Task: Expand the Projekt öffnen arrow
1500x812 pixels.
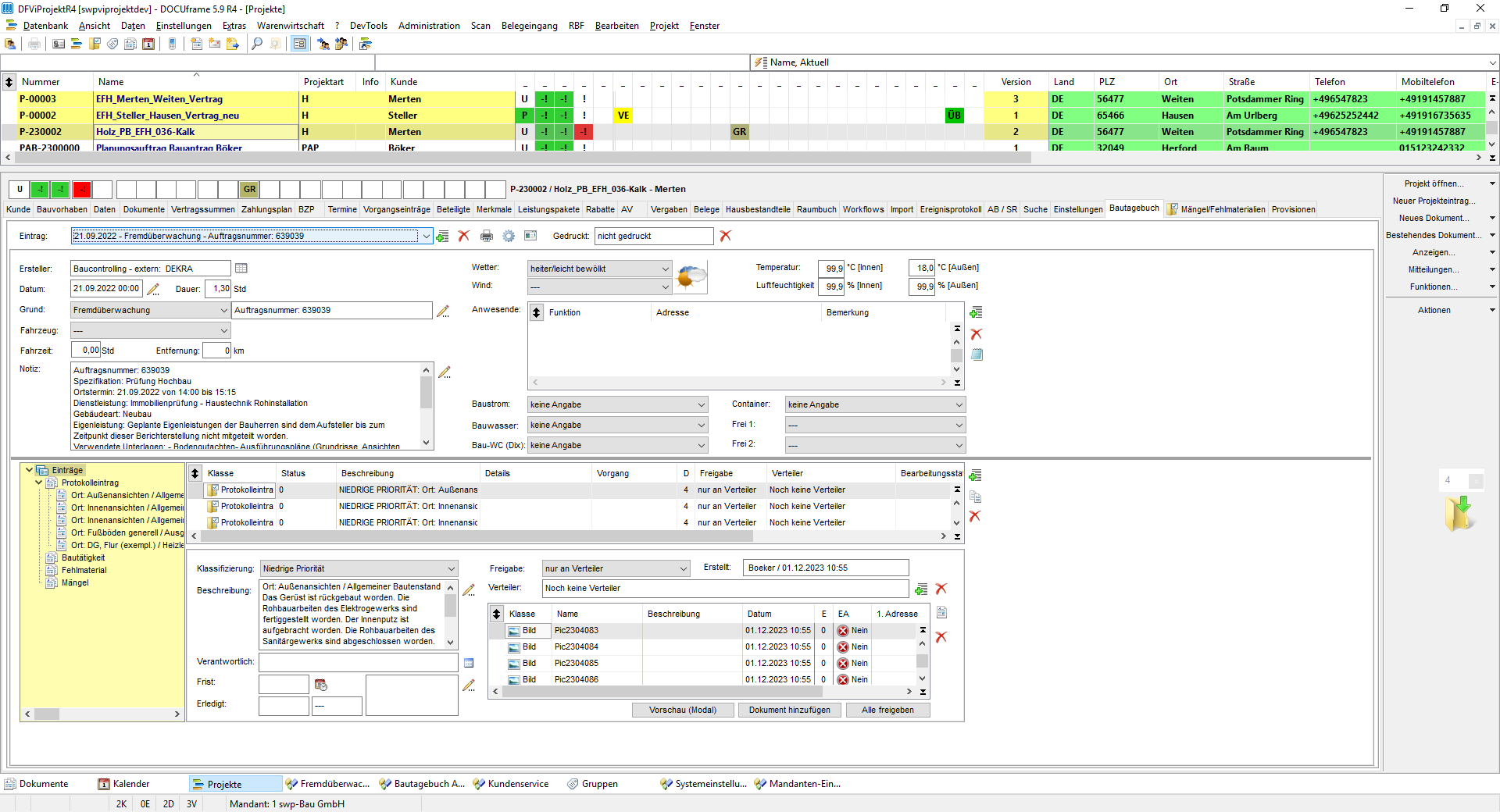Action: coord(1491,184)
